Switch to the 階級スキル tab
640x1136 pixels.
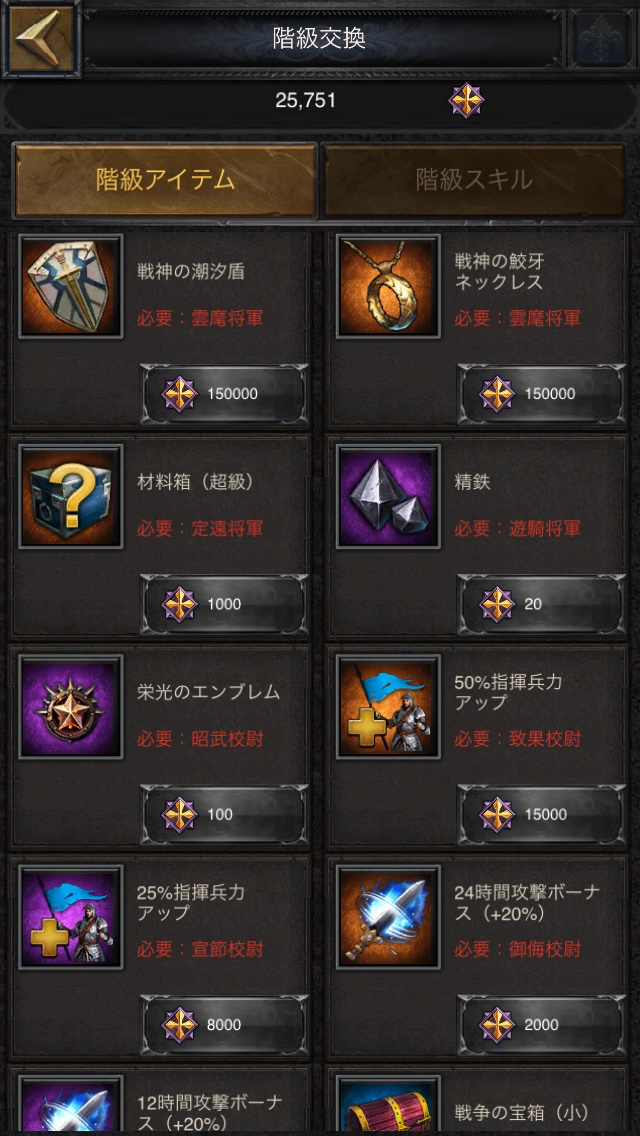pyautogui.click(x=474, y=180)
